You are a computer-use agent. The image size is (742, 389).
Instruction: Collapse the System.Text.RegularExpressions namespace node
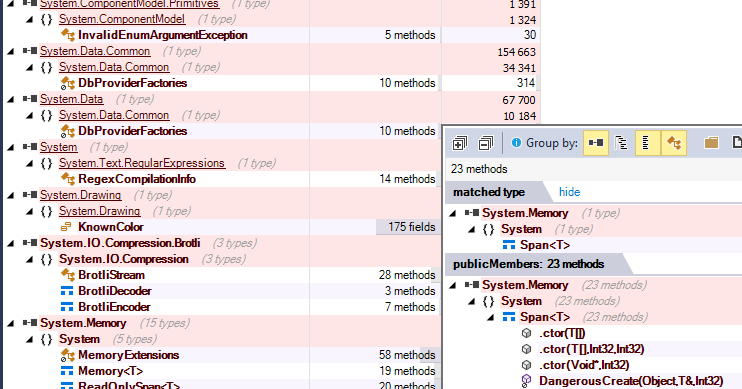click(29, 163)
